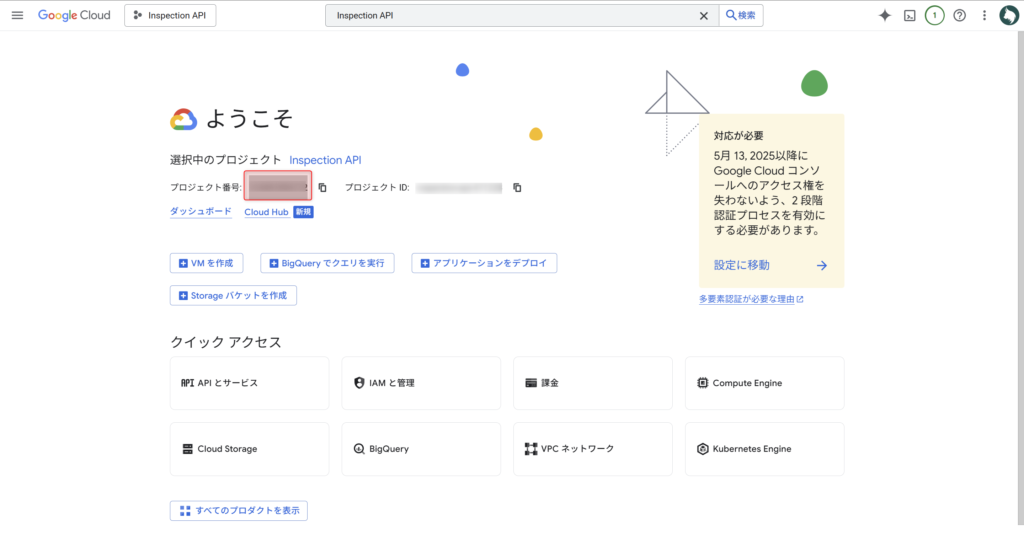Screen dimensions: 1024x535
Task: Click the user account avatar
Action: click(1008, 16)
